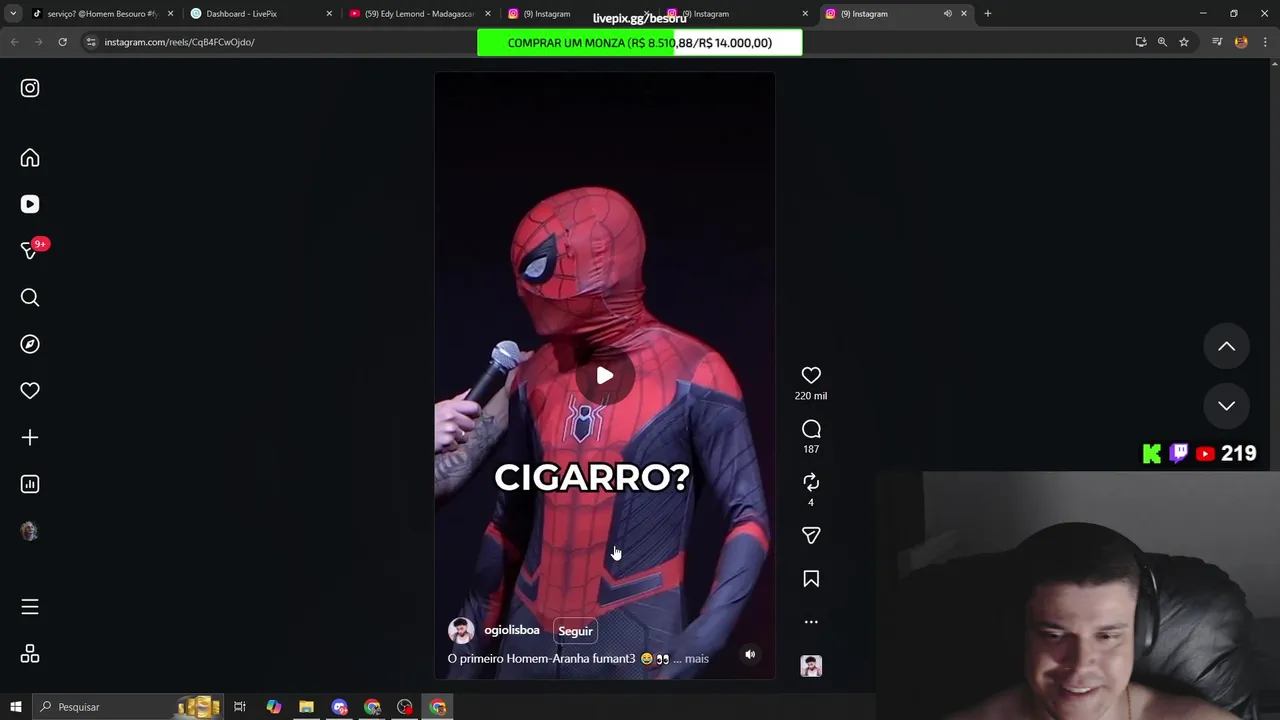Open File Explorer from the taskbar

pos(306,707)
